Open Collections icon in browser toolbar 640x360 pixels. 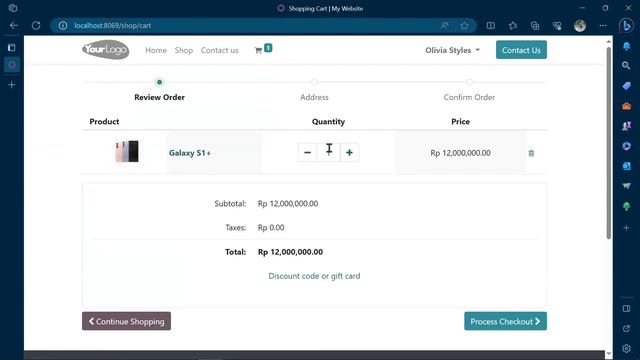click(535, 25)
